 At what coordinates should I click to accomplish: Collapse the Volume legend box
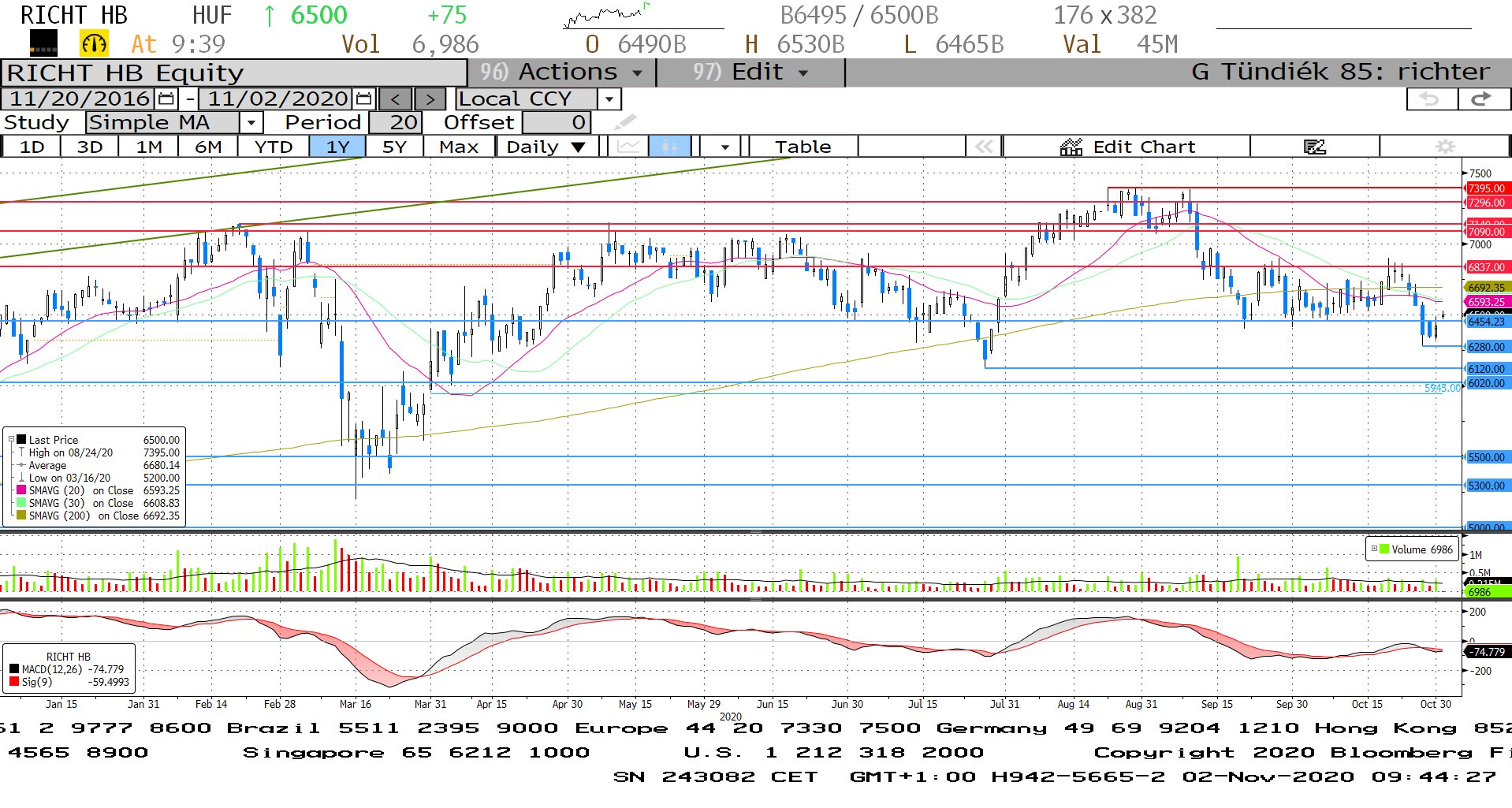(1374, 549)
